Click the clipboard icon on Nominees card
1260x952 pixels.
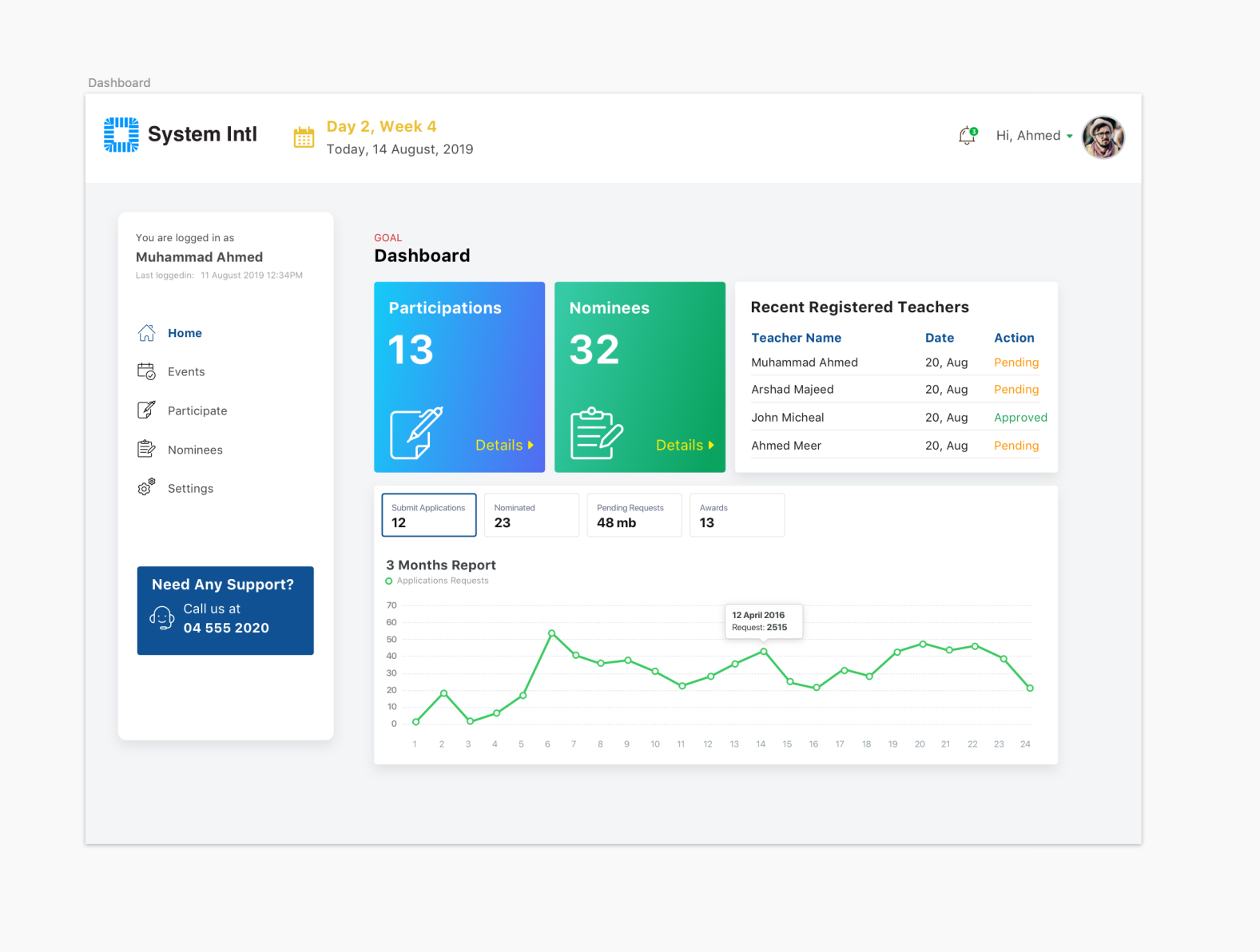pos(597,433)
